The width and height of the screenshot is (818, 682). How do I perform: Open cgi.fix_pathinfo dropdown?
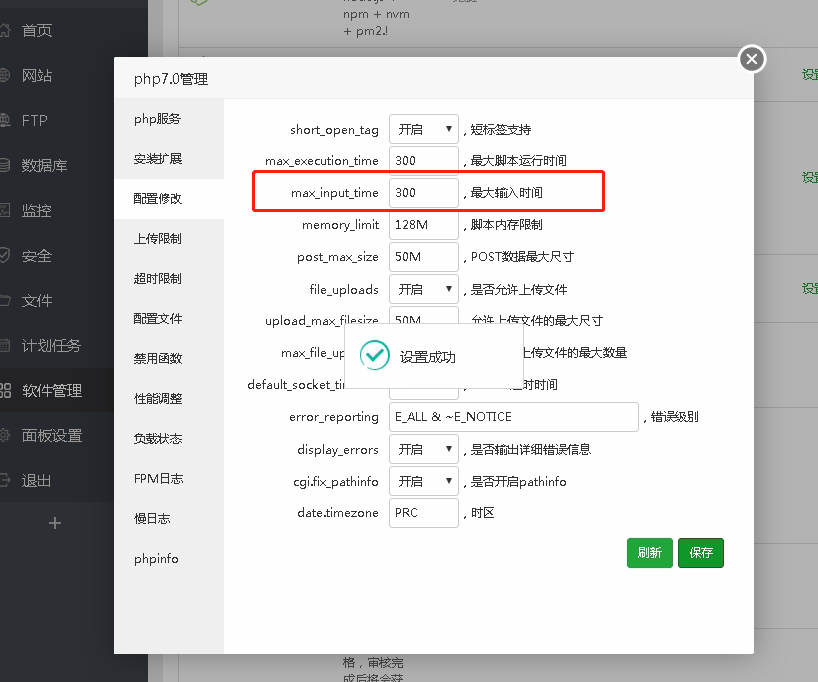pos(424,481)
